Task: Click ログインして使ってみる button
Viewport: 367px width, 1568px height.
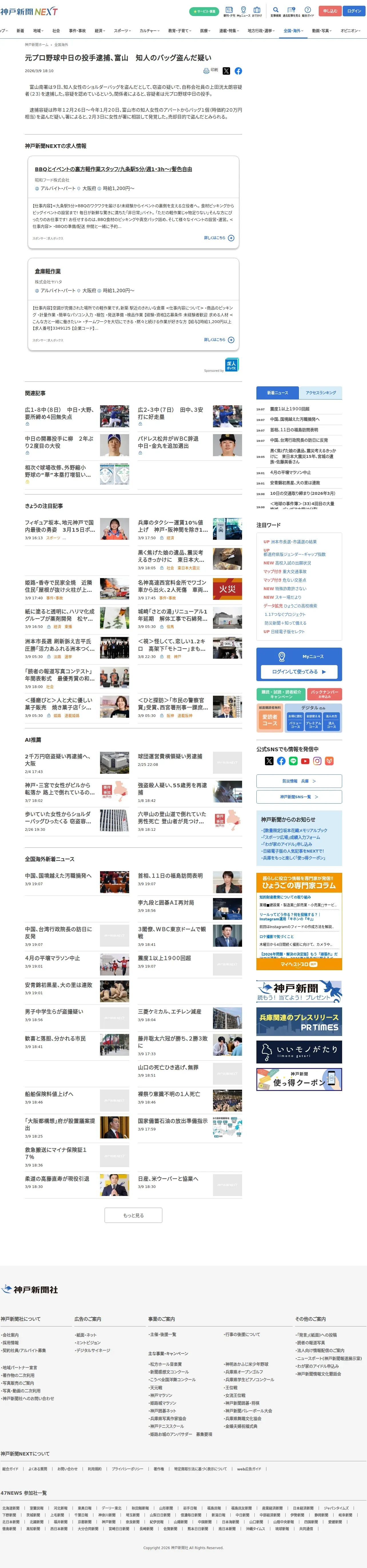Action: coord(299,671)
